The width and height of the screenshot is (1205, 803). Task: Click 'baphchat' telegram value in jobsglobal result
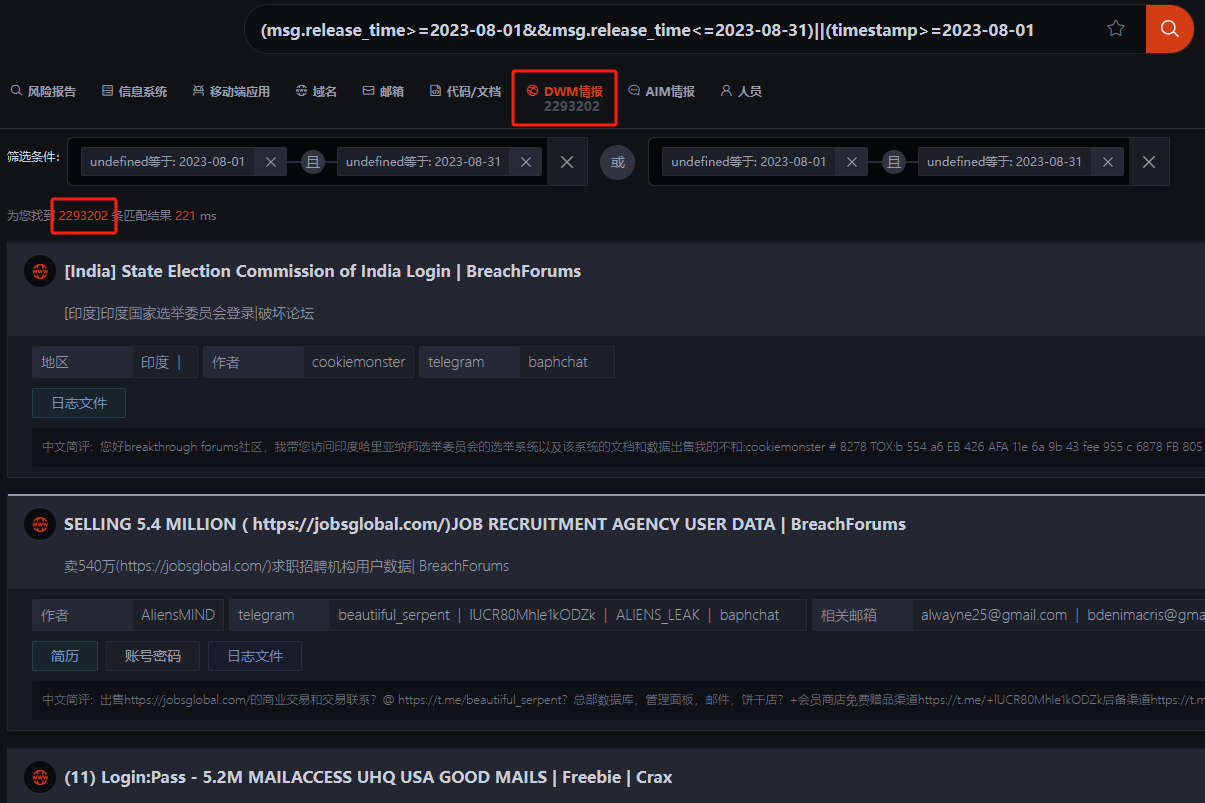tap(750, 615)
